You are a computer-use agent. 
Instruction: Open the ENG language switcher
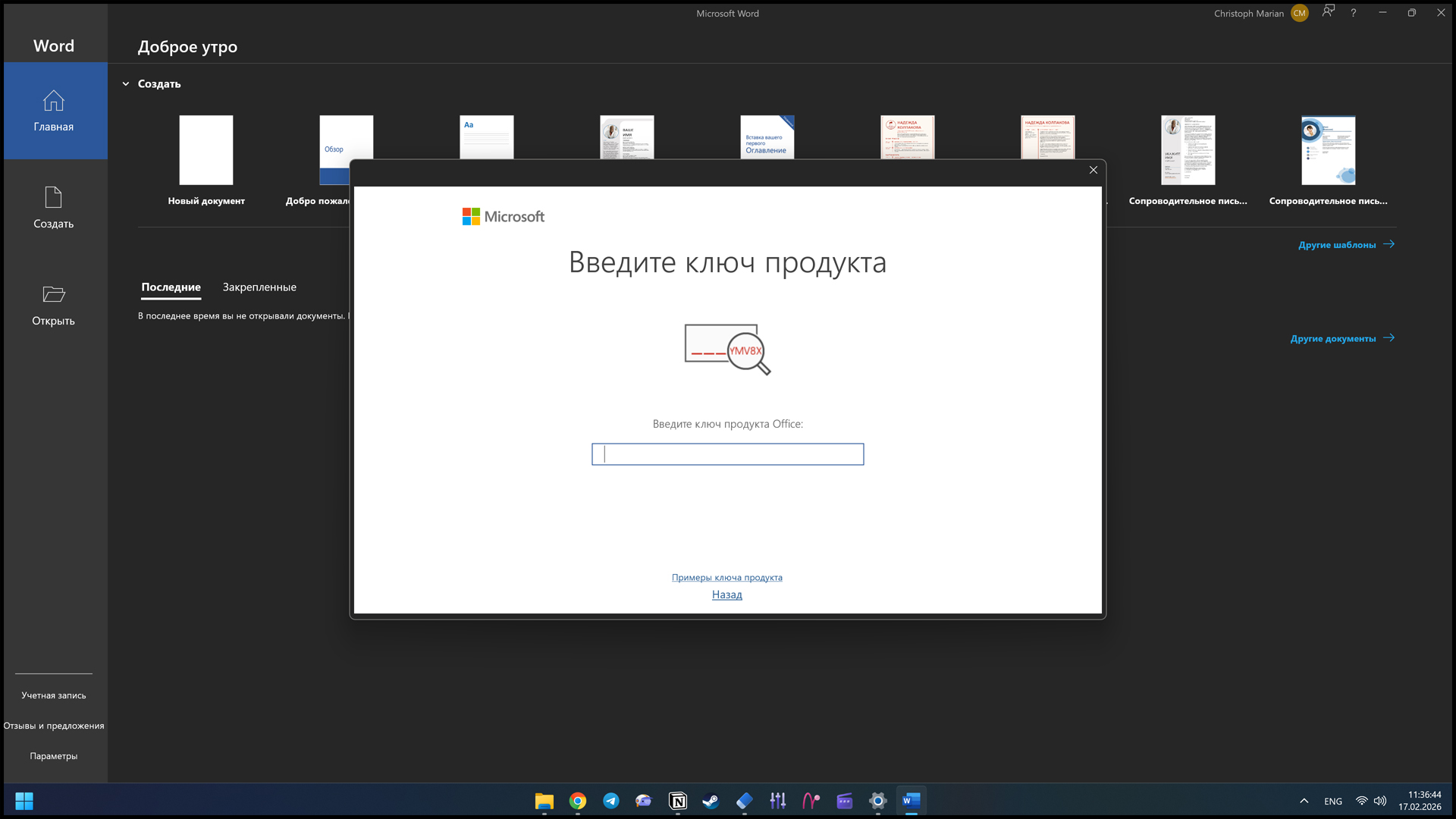[x=1332, y=802]
